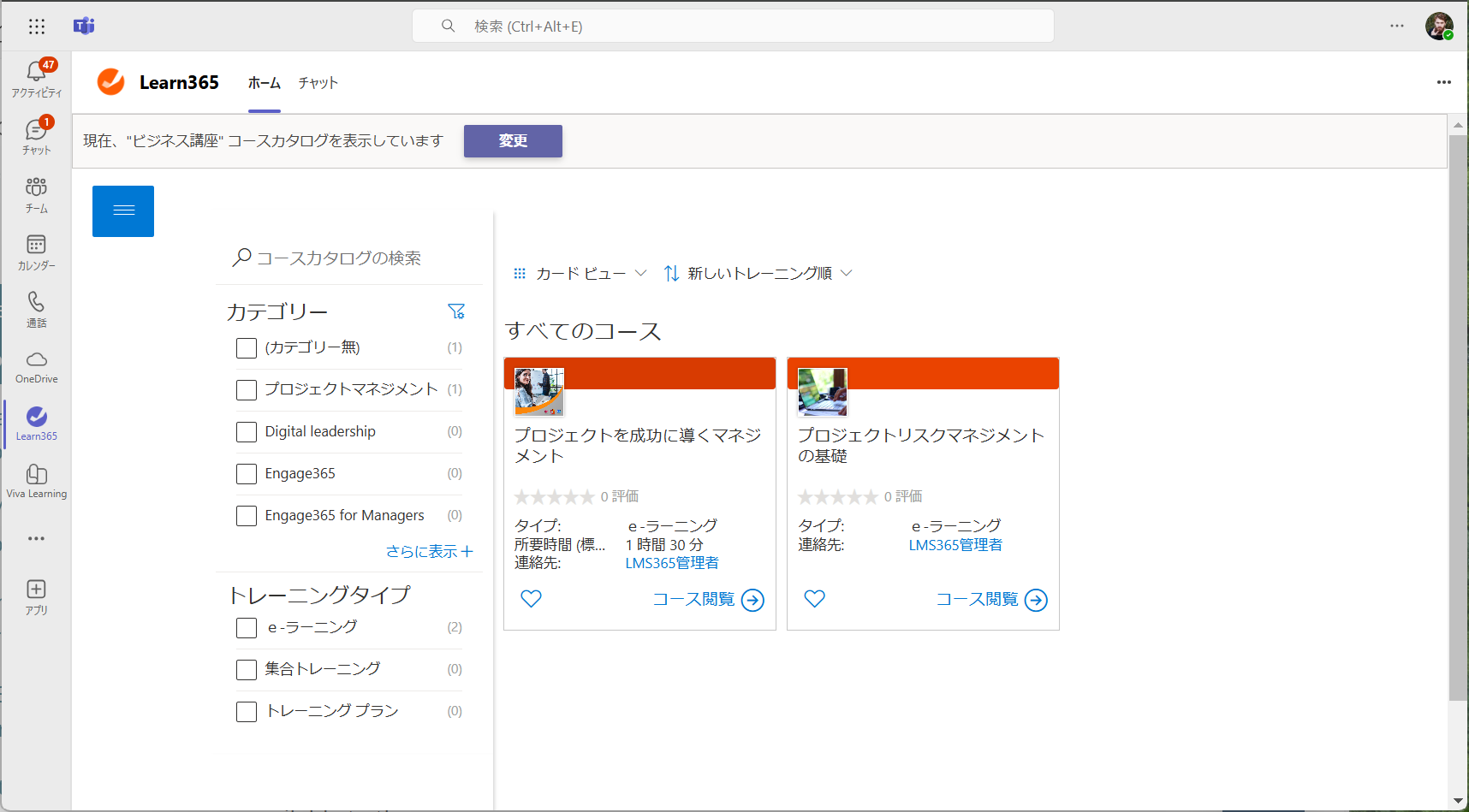
Task: Open the more options ellipsis for Learn365 tab
Action: coord(1444,82)
